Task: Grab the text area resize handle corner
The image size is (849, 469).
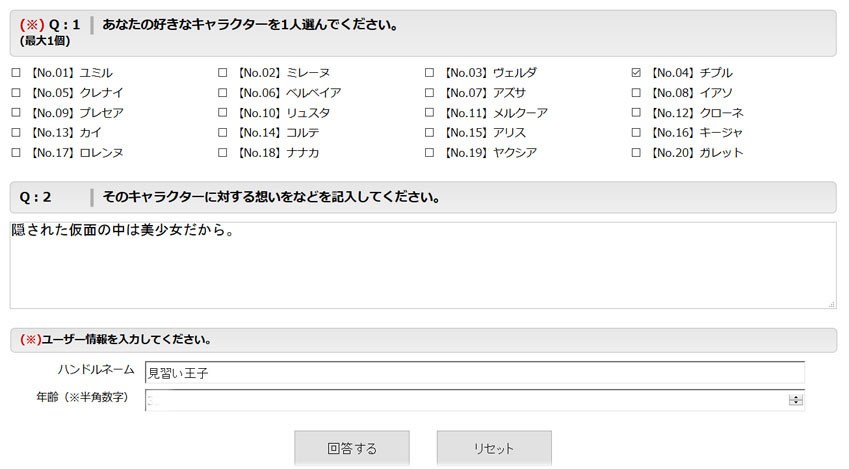Action: [x=832, y=304]
